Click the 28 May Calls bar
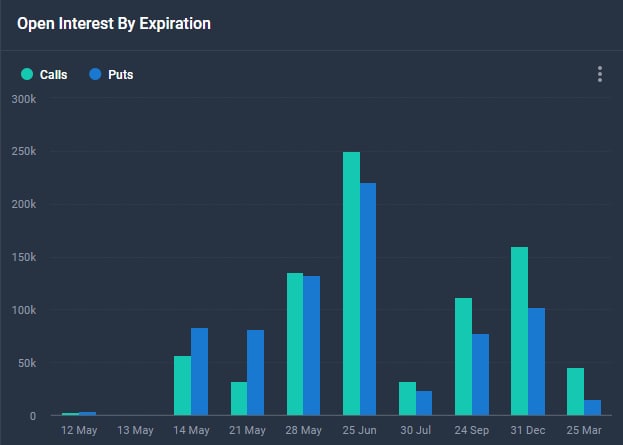This screenshot has width=623, height=445. pos(295,344)
